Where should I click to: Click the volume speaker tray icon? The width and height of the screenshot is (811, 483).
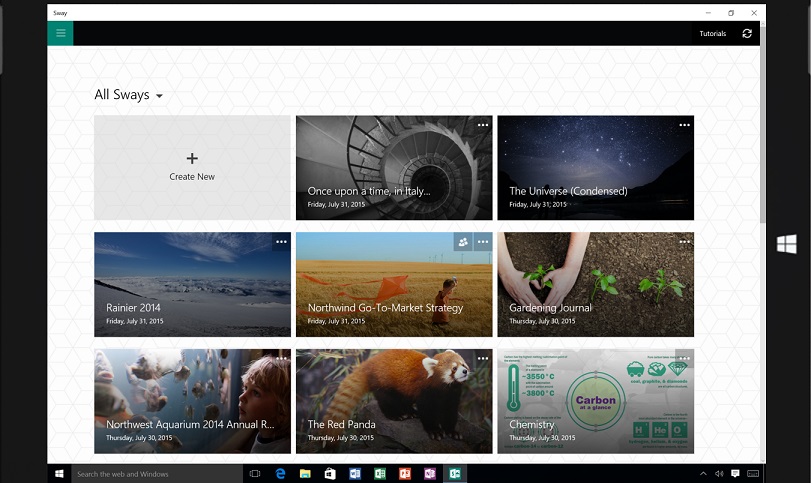pyautogui.click(x=719, y=474)
